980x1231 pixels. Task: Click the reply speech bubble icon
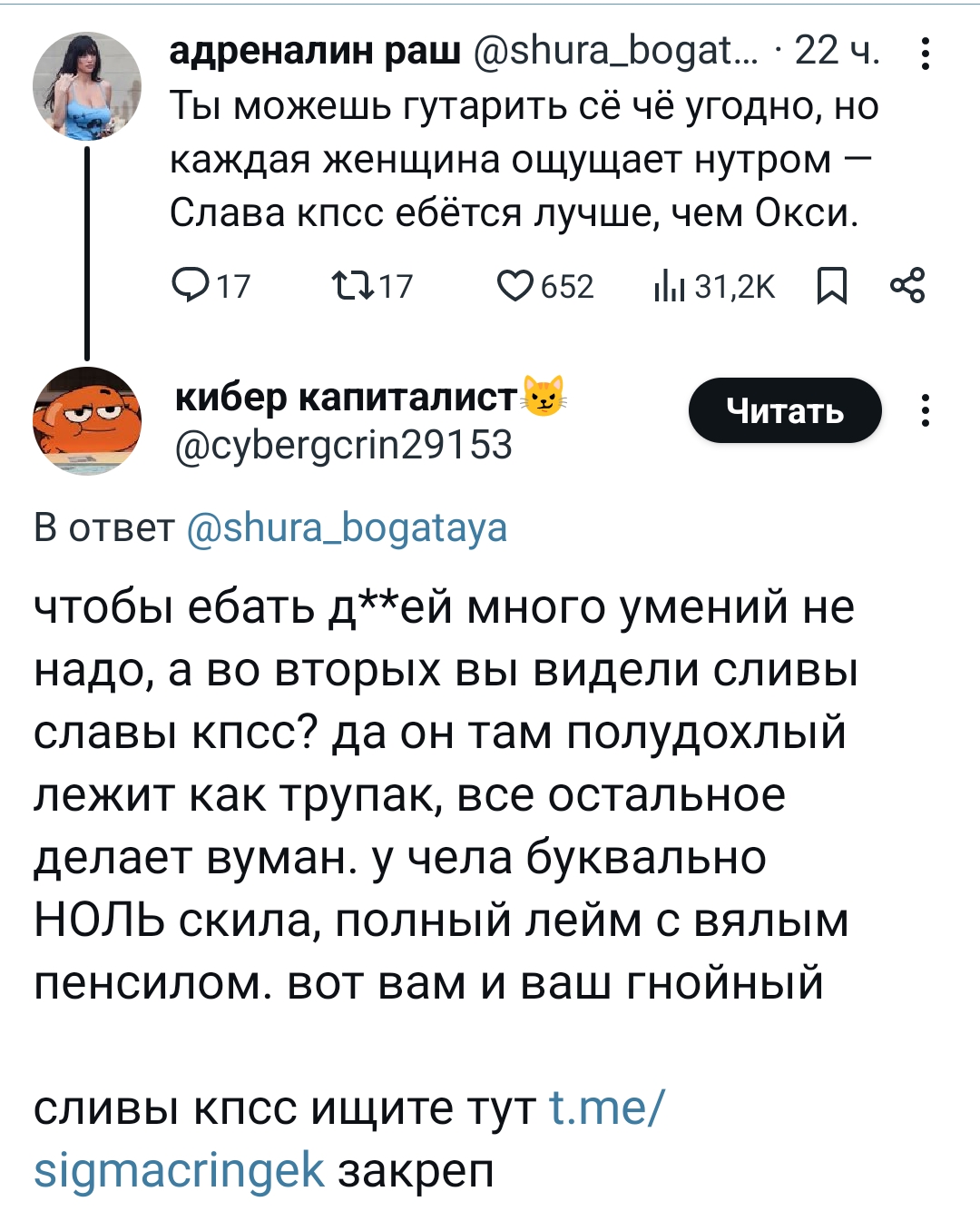click(x=190, y=286)
